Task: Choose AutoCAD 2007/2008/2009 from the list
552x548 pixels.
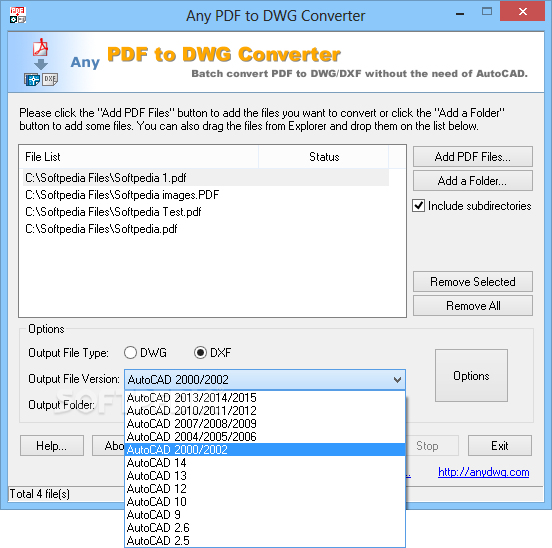Action: tap(265, 424)
